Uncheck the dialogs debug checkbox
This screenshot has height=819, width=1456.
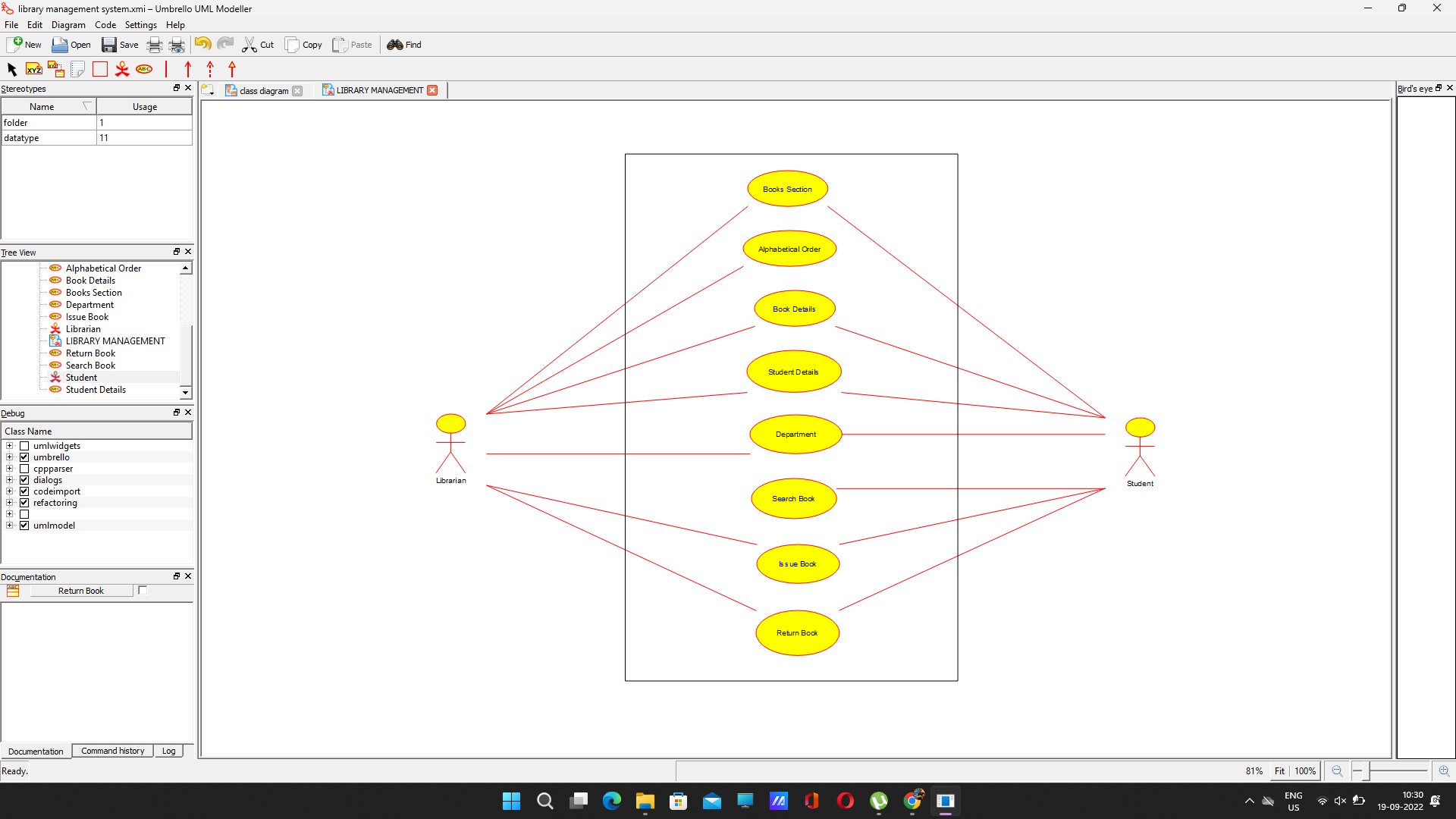tap(24, 480)
